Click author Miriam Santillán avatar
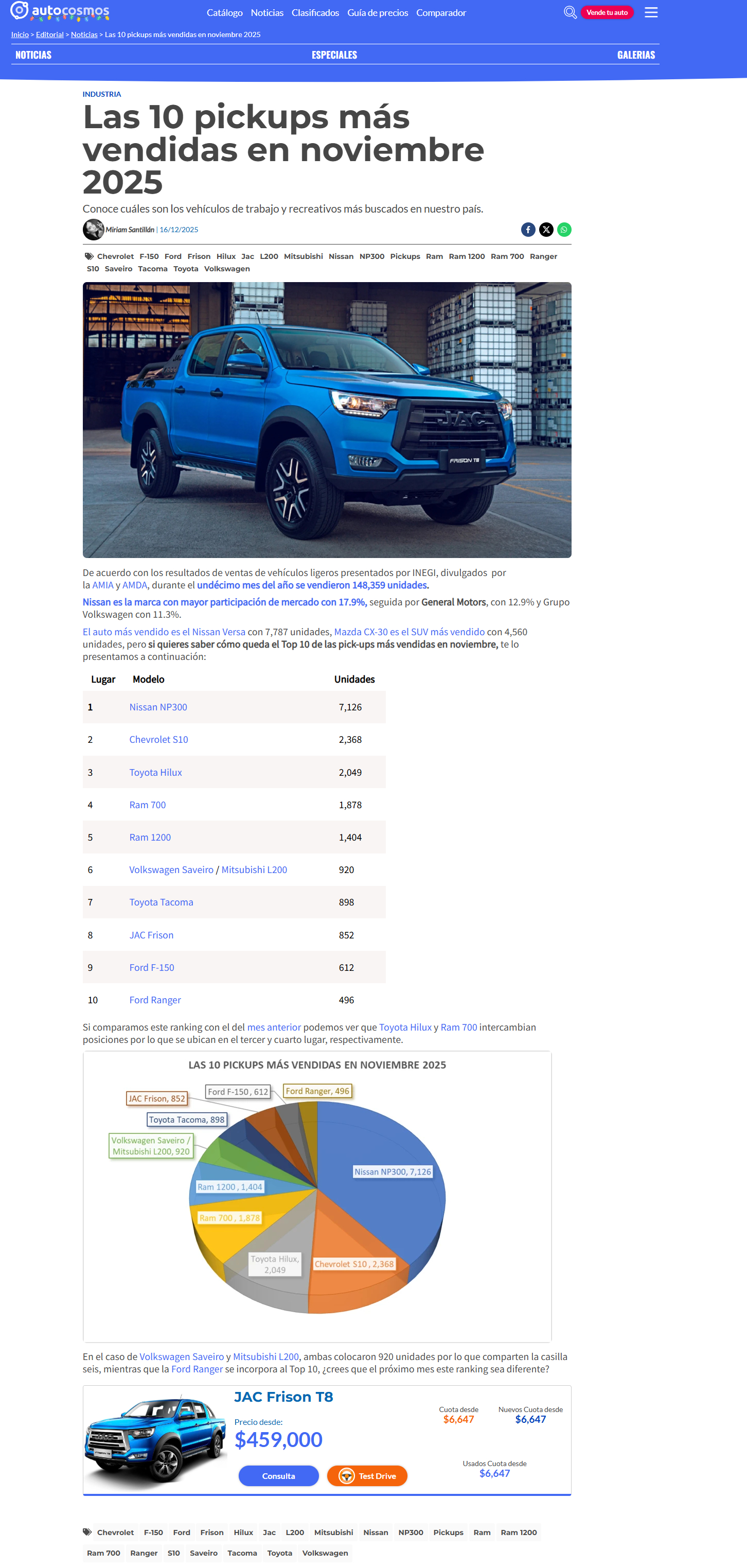Viewport: 747px width, 1568px height. 93,230
